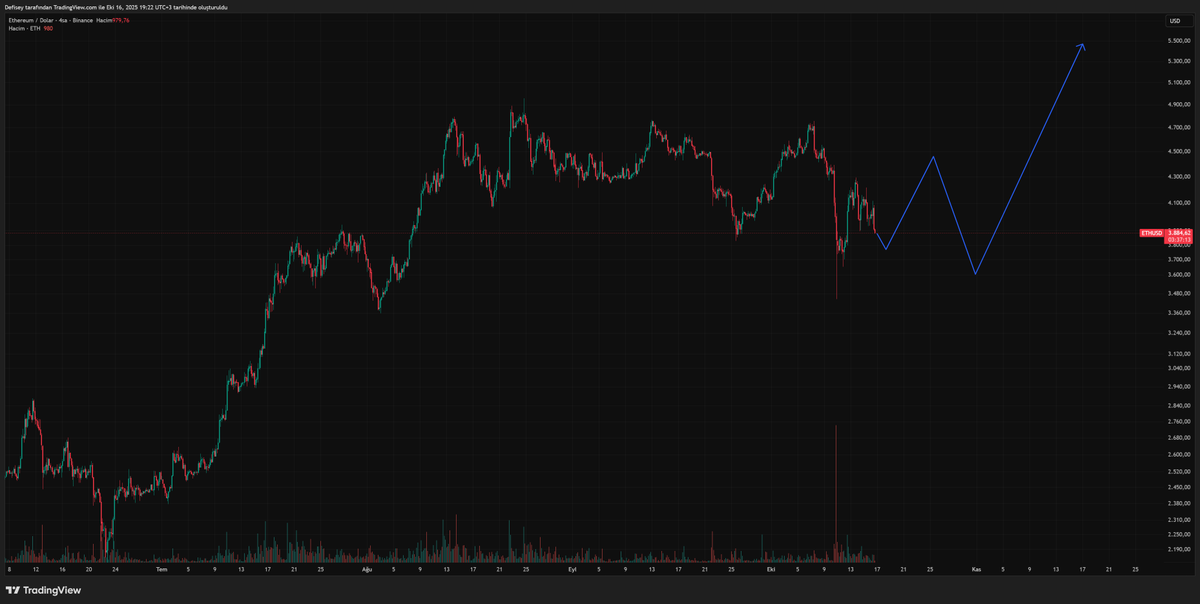
Task: Click the 3.360,00 price axis label
Action: (1178, 311)
